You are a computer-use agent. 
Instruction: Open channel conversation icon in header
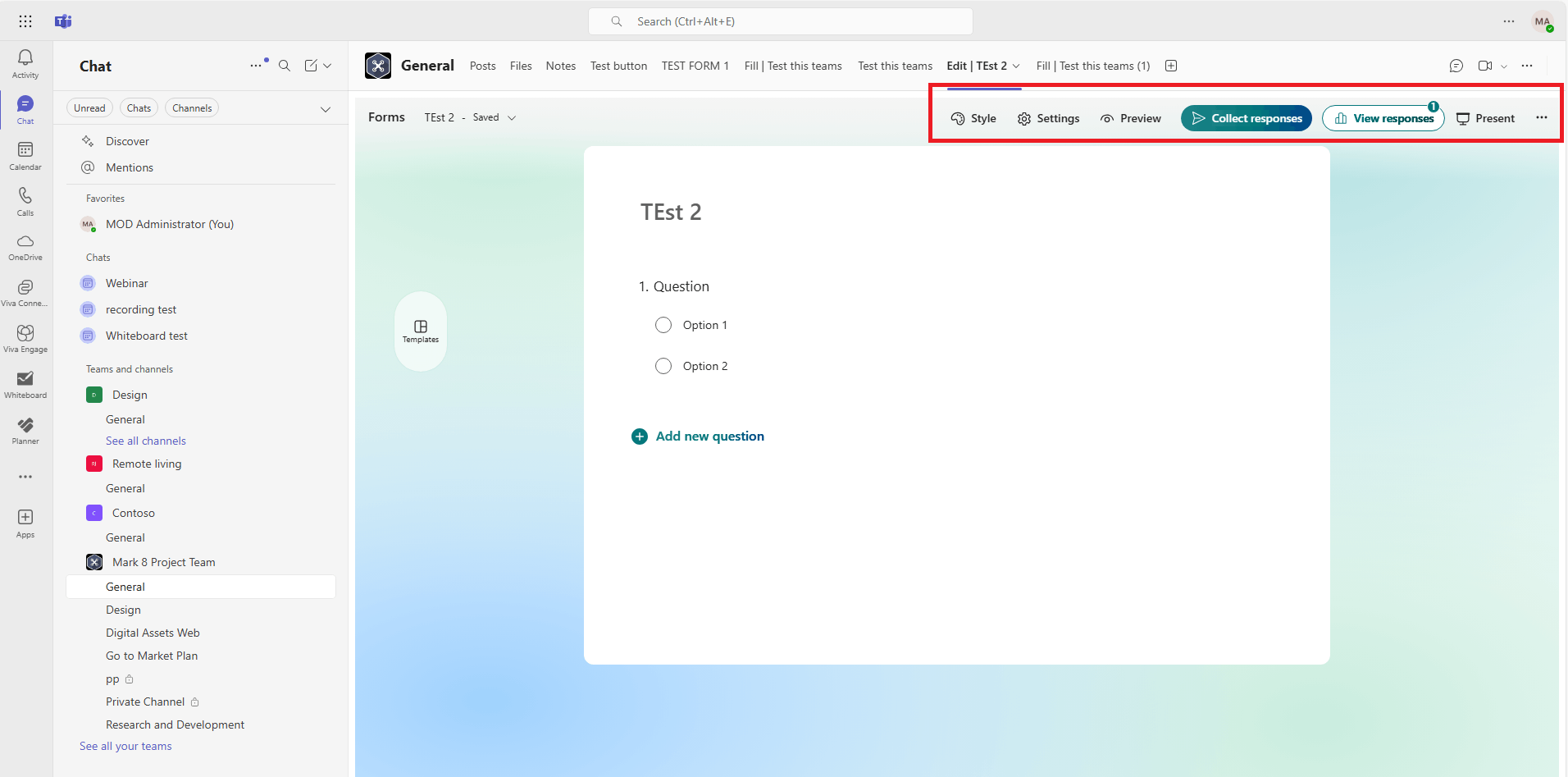[1456, 66]
